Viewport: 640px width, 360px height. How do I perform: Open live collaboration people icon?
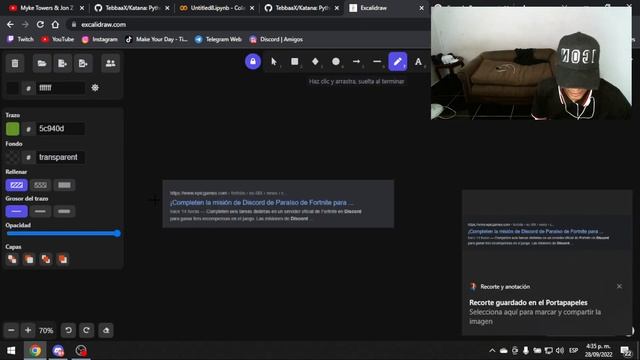[111, 63]
